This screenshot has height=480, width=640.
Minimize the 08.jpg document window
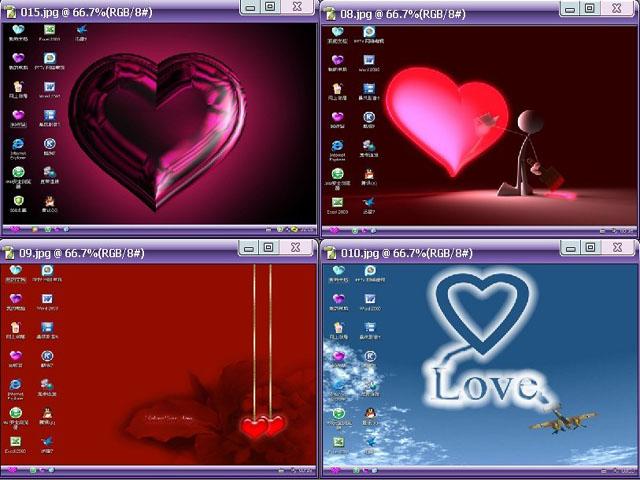tap(570, 9)
